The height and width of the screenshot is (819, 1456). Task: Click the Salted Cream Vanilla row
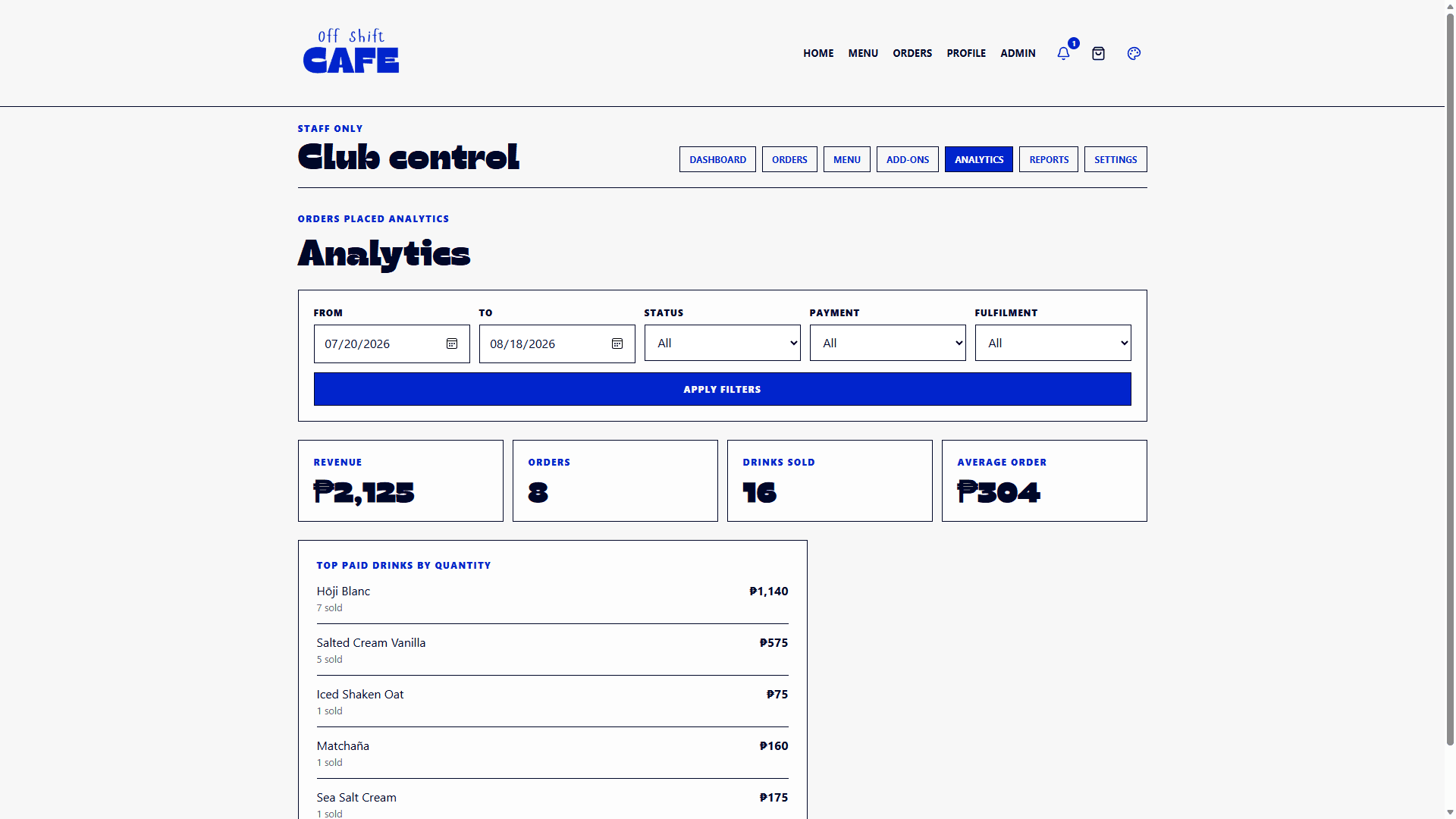click(552, 651)
